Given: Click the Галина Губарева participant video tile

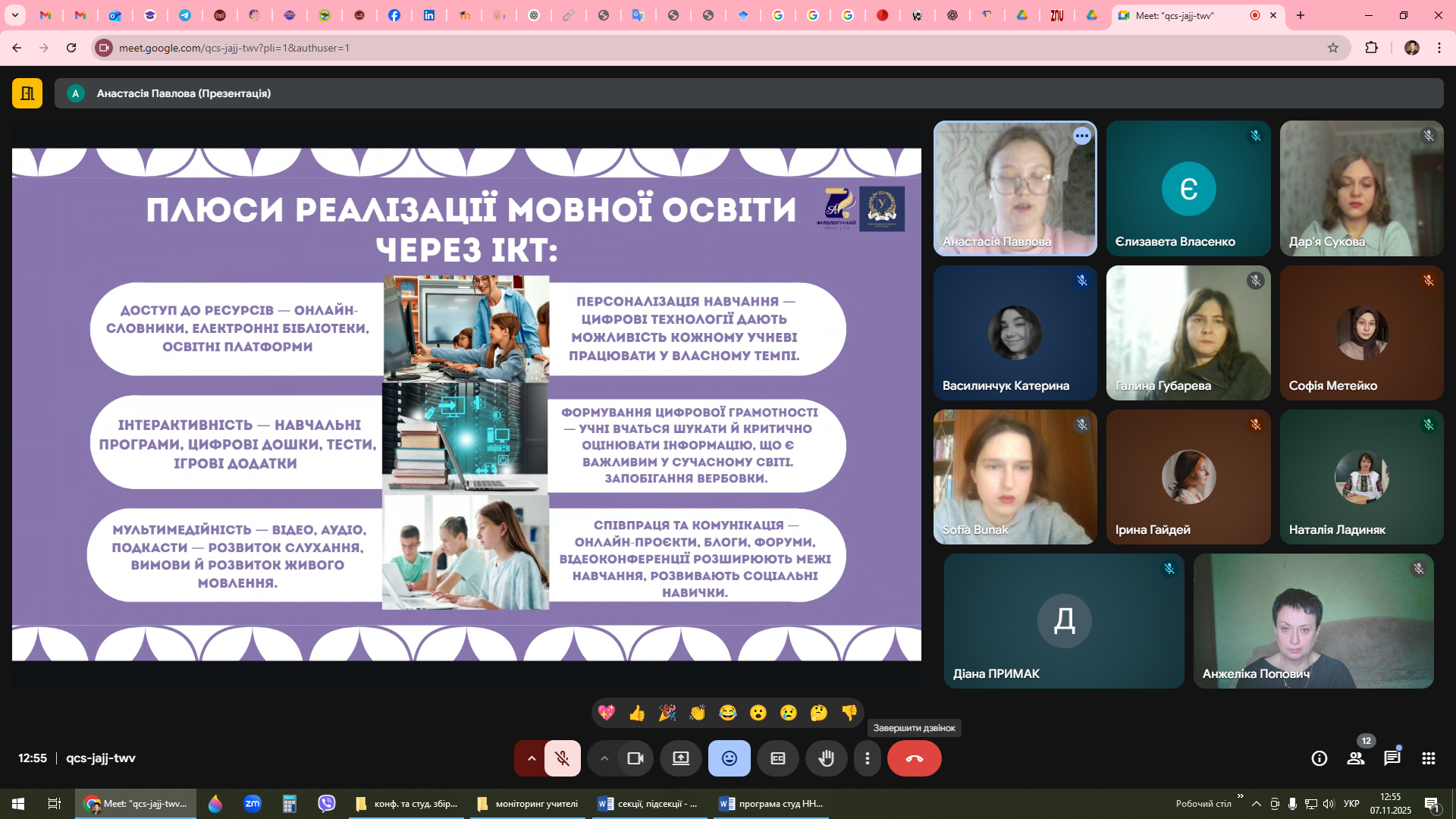Looking at the screenshot, I should click(x=1188, y=332).
